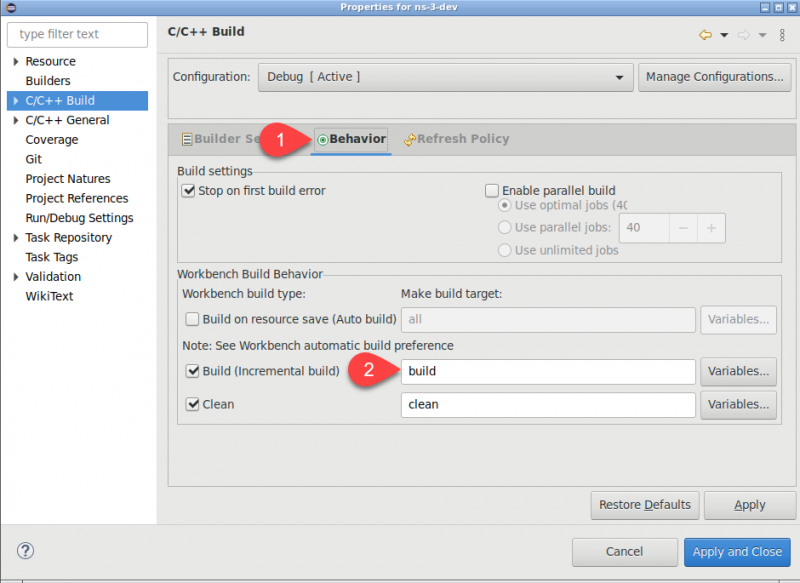The height and width of the screenshot is (583, 800).
Task: Click the Apply button
Action: 749,505
